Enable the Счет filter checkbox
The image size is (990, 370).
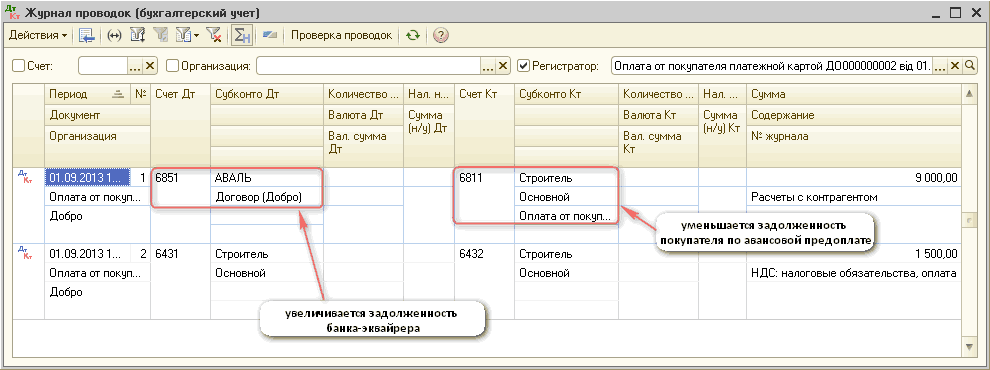(x=18, y=66)
